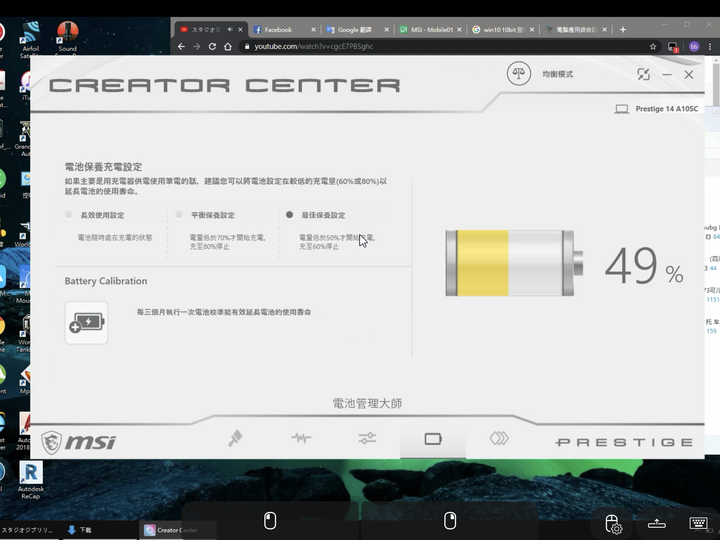Open a new Chrome tab
This screenshot has height=540, width=720.
click(623, 29)
